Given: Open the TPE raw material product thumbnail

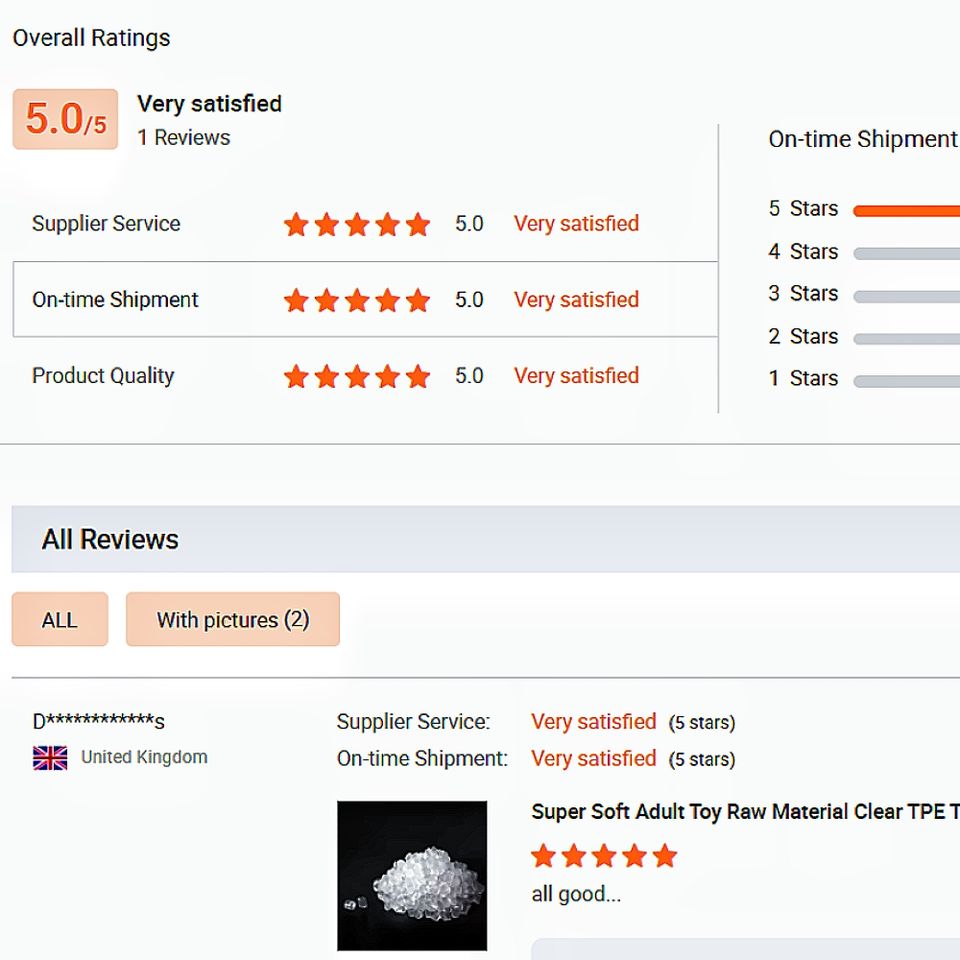Looking at the screenshot, I should click(412, 875).
